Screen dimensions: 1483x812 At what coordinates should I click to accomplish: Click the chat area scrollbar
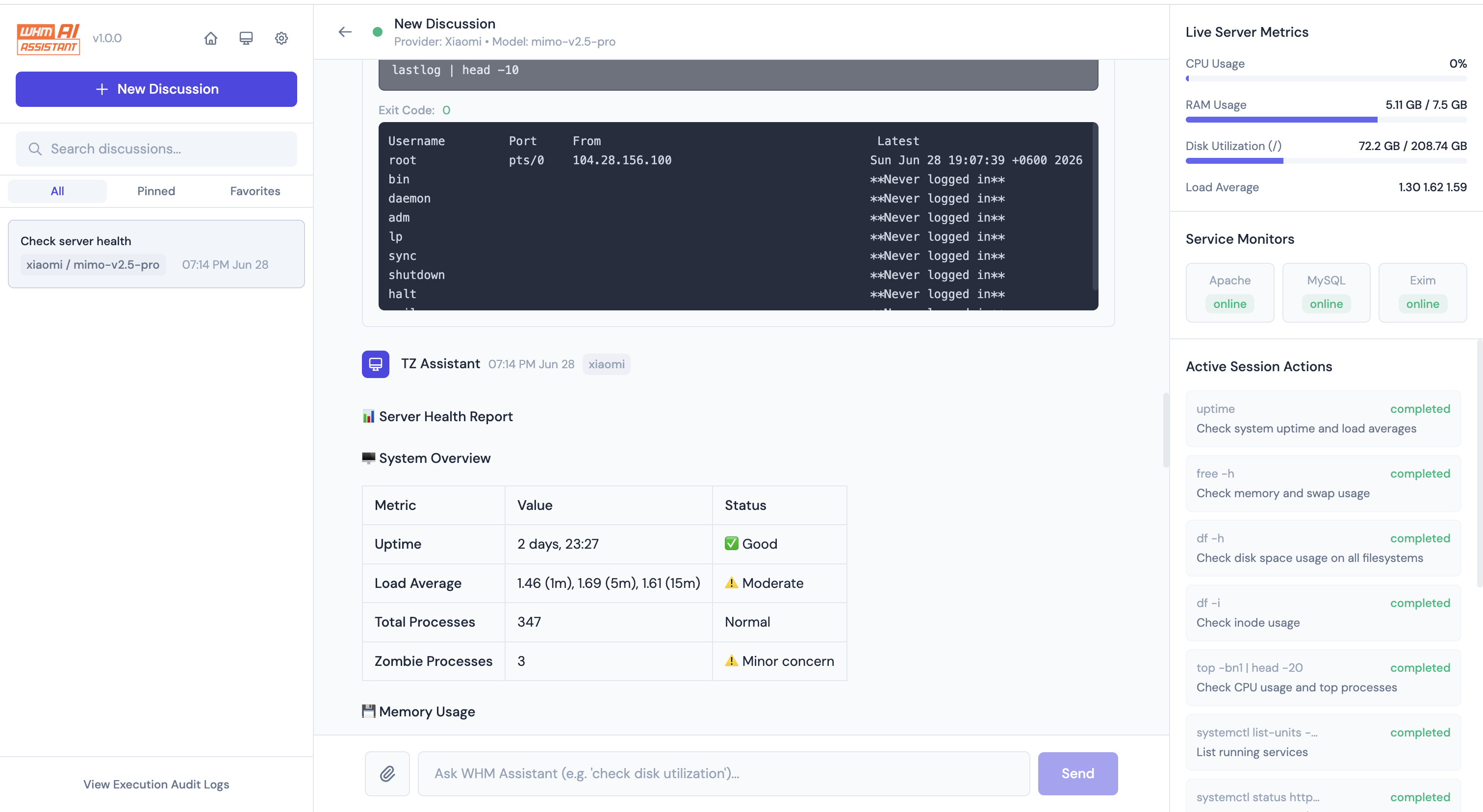[1165, 431]
